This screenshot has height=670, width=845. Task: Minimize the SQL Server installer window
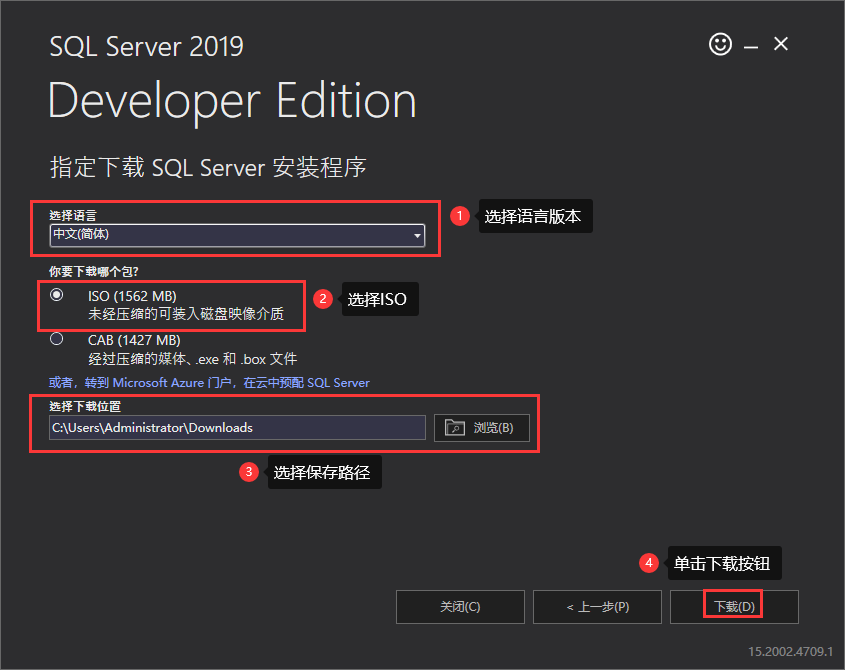tap(751, 47)
